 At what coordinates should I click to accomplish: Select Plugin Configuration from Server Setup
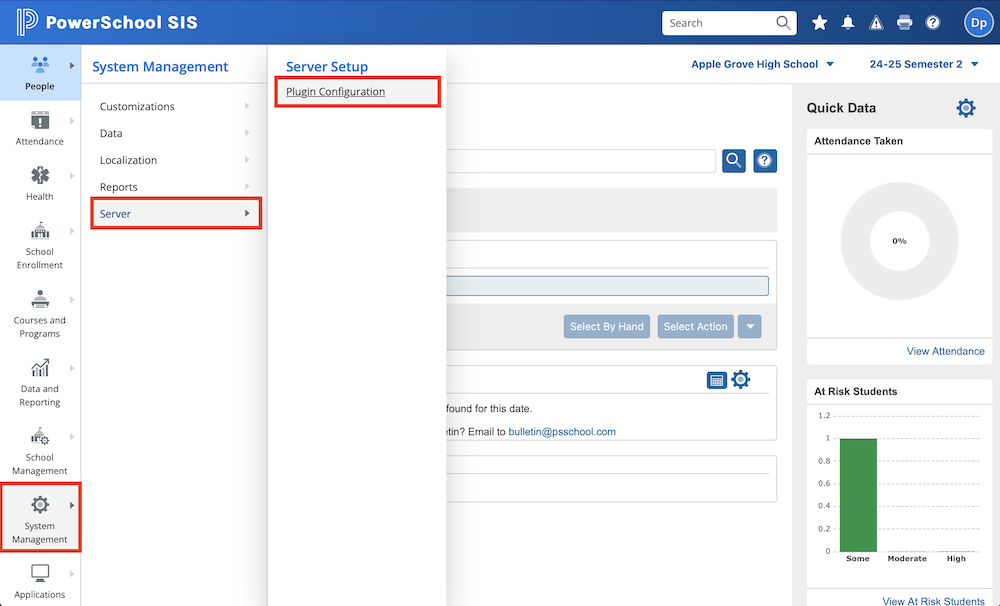(335, 92)
